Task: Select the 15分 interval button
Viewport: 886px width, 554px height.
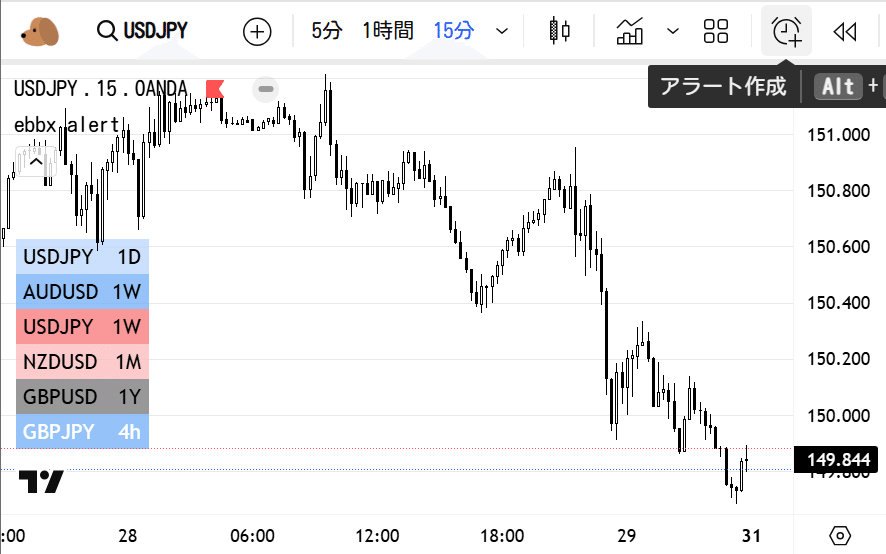Action: (454, 31)
